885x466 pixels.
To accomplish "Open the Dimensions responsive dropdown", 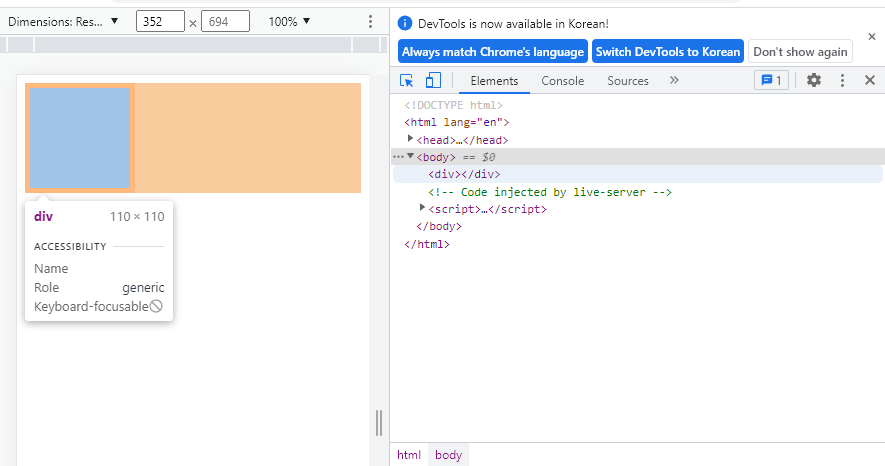I will (x=63, y=21).
